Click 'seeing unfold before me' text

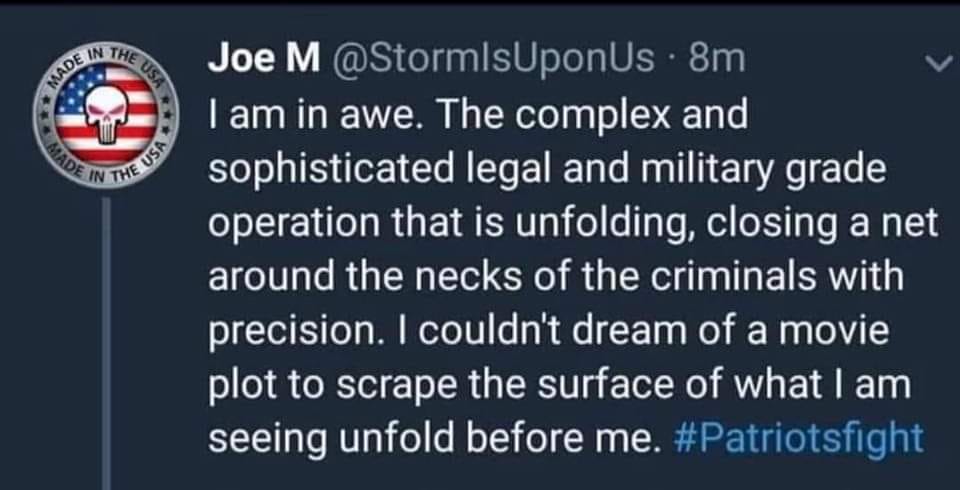coord(431,439)
